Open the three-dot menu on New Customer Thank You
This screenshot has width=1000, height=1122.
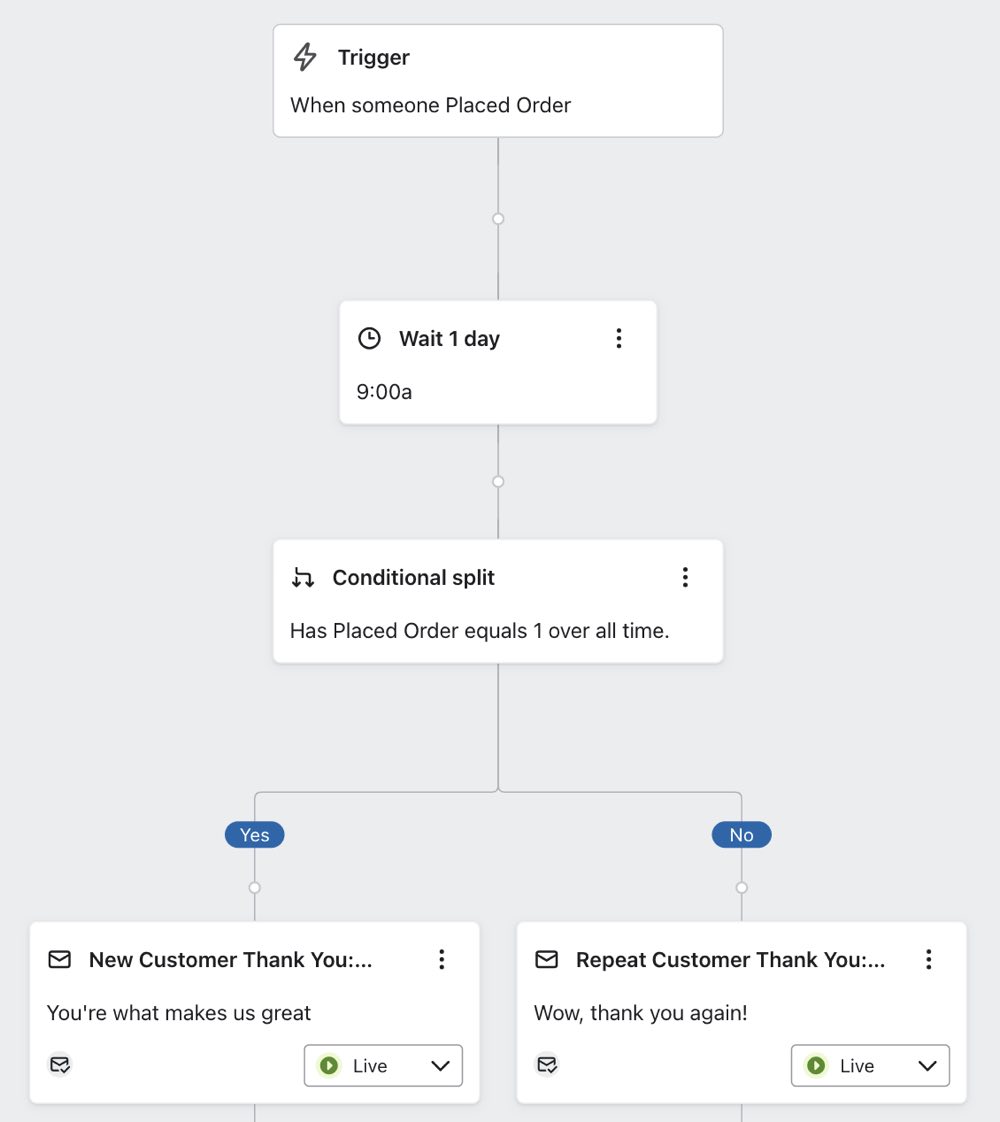tap(441, 959)
